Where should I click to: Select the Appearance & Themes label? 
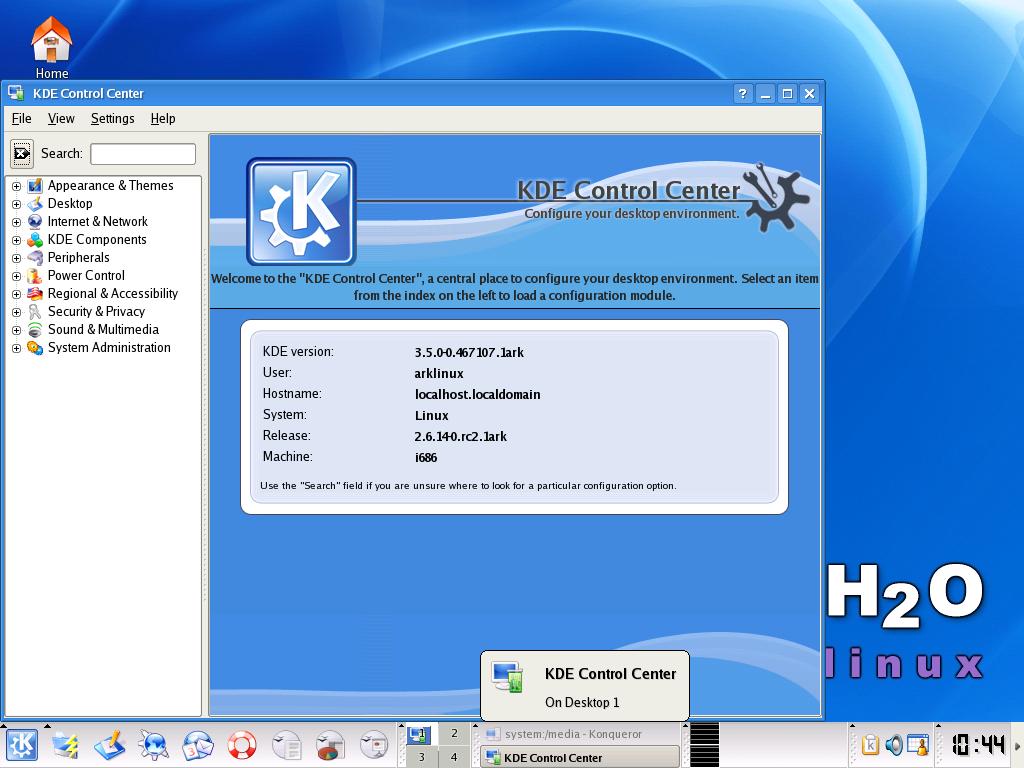(x=110, y=185)
